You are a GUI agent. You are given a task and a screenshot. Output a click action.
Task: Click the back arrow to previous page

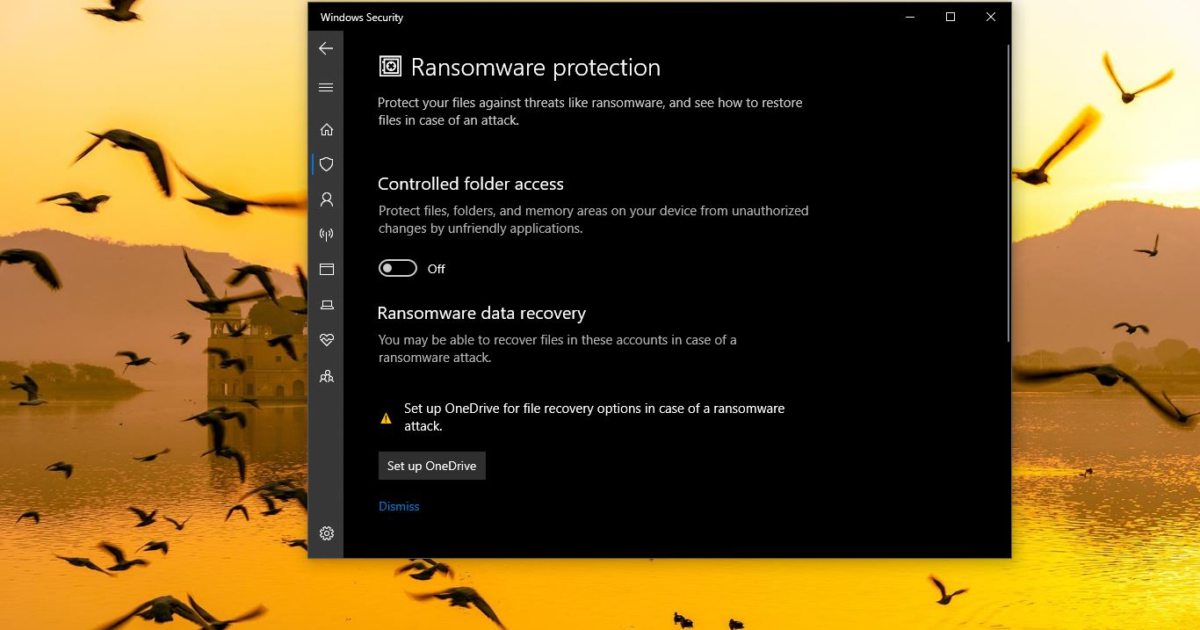tap(326, 48)
